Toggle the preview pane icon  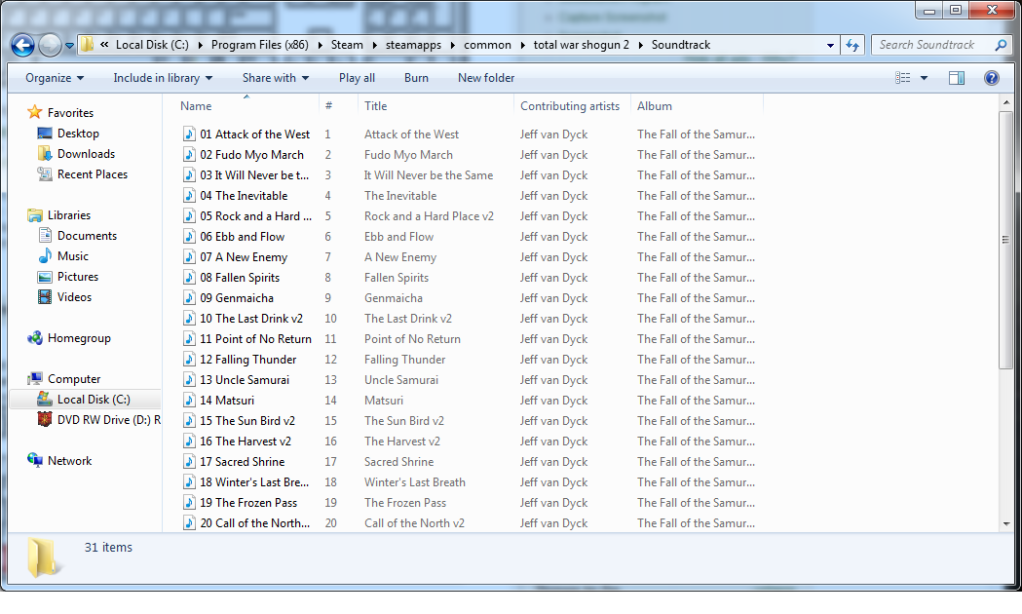[957, 78]
